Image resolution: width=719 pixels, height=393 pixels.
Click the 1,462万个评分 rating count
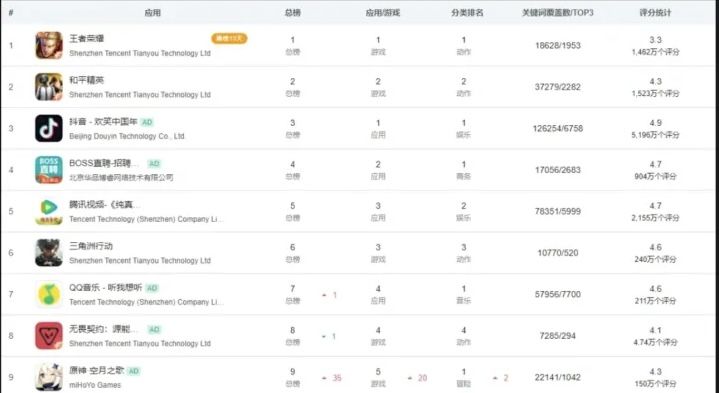pyautogui.click(x=655, y=52)
